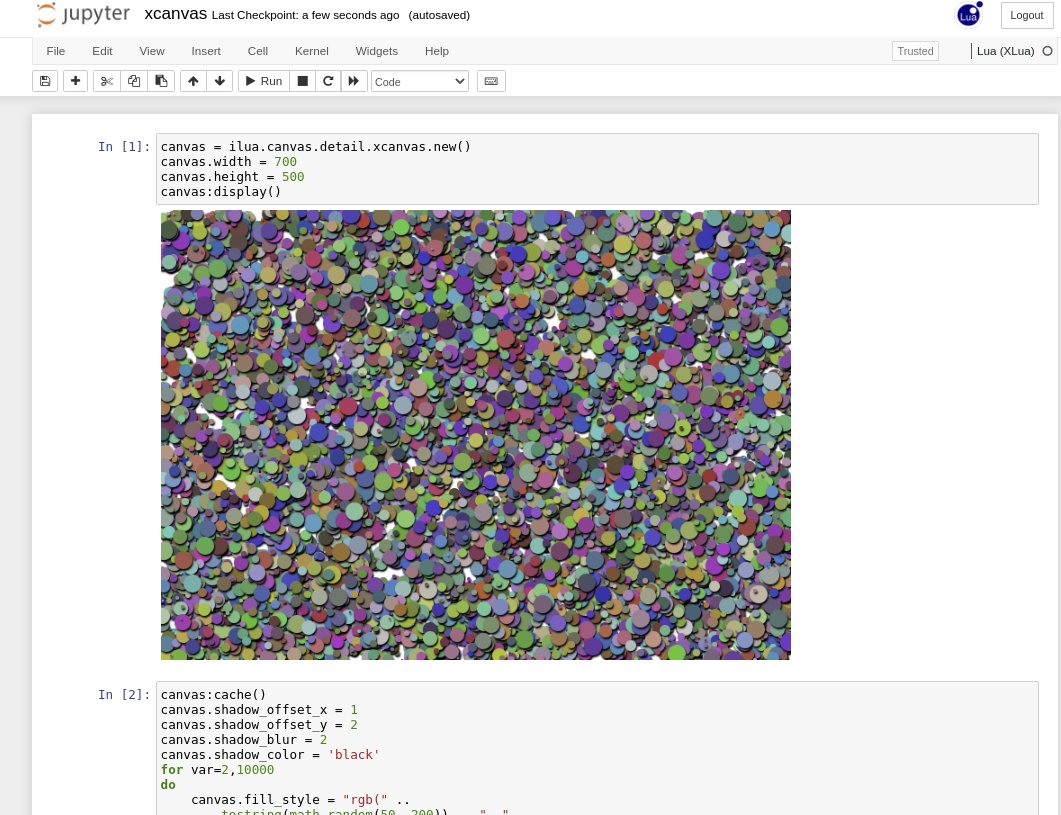Image resolution: width=1061 pixels, height=815 pixels.
Task: Click the Last Checkpoint text
Action: [x=305, y=15]
